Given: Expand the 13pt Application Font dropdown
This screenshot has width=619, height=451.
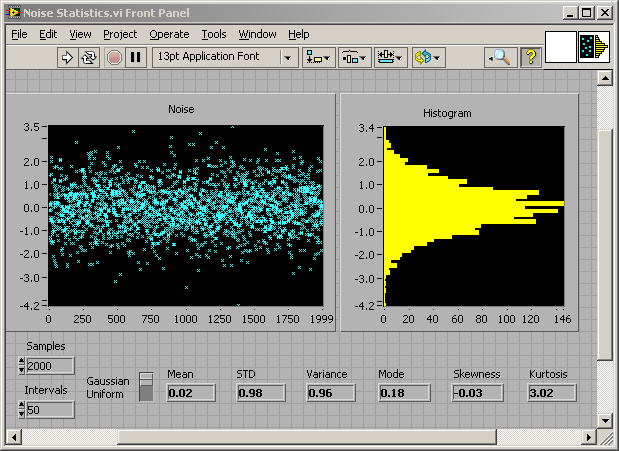Looking at the screenshot, I should (x=288, y=58).
